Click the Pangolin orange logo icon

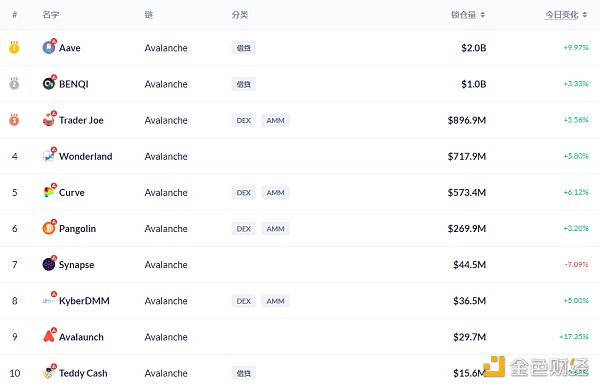(x=49, y=228)
